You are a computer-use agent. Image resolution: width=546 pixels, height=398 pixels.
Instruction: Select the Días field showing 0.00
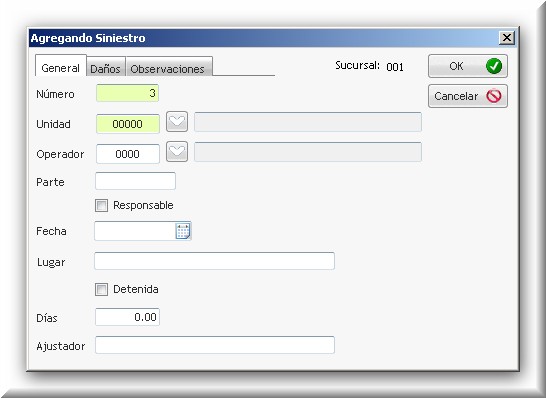pyautogui.click(x=127, y=317)
